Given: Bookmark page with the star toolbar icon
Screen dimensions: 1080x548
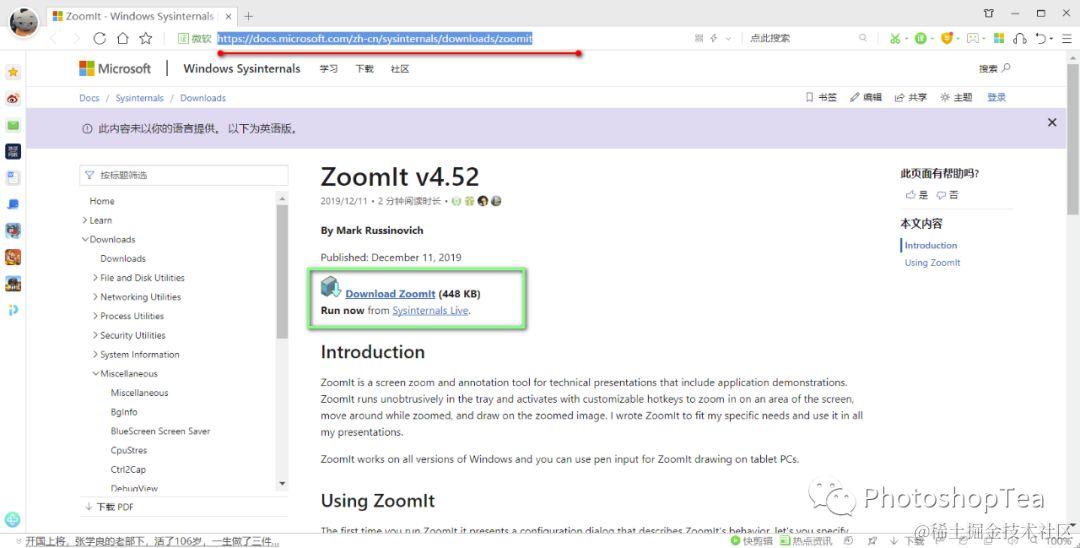Looking at the screenshot, I should [145, 39].
